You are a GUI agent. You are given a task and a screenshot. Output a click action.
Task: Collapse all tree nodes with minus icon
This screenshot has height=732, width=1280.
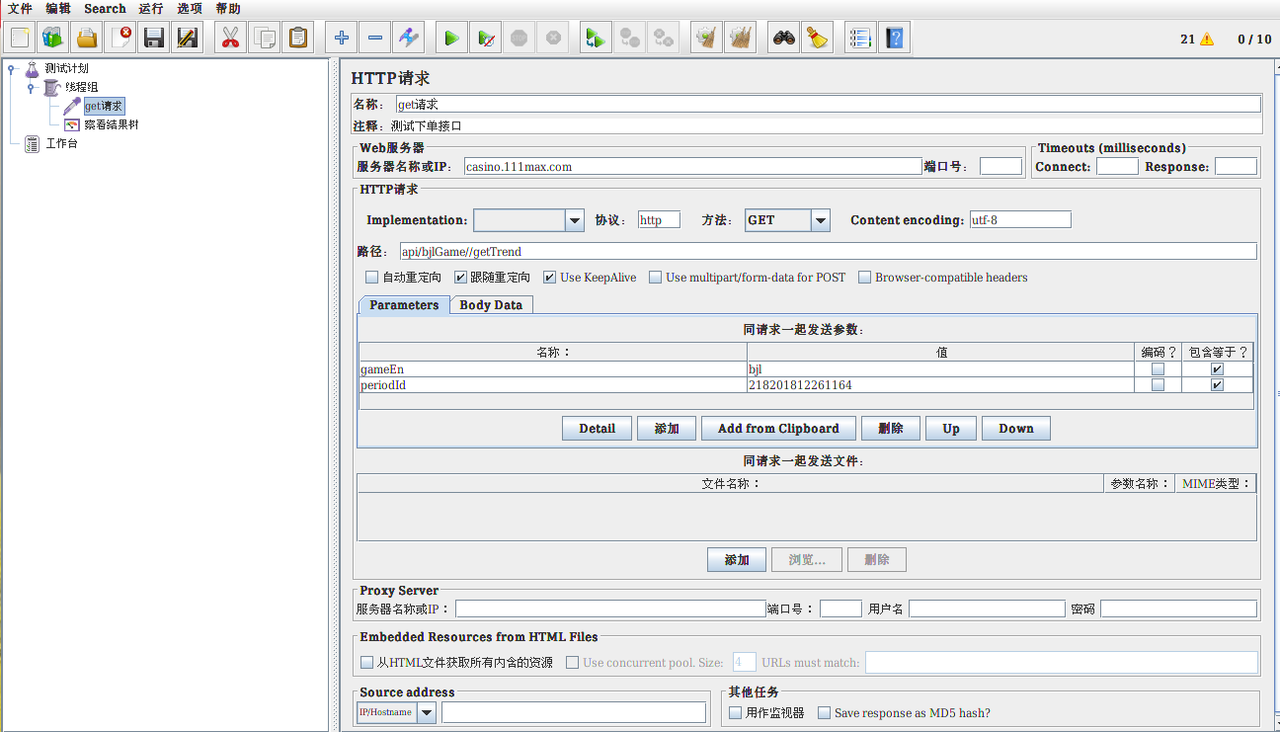tap(375, 39)
